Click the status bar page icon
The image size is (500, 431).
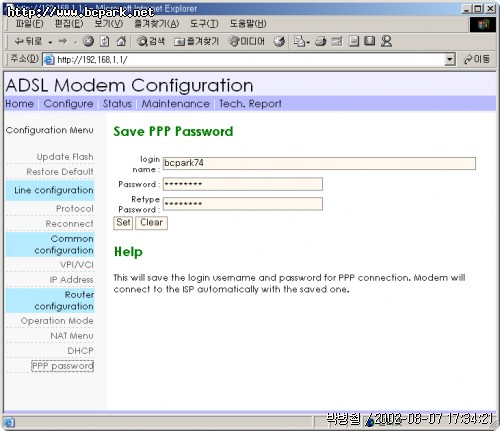point(9,423)
